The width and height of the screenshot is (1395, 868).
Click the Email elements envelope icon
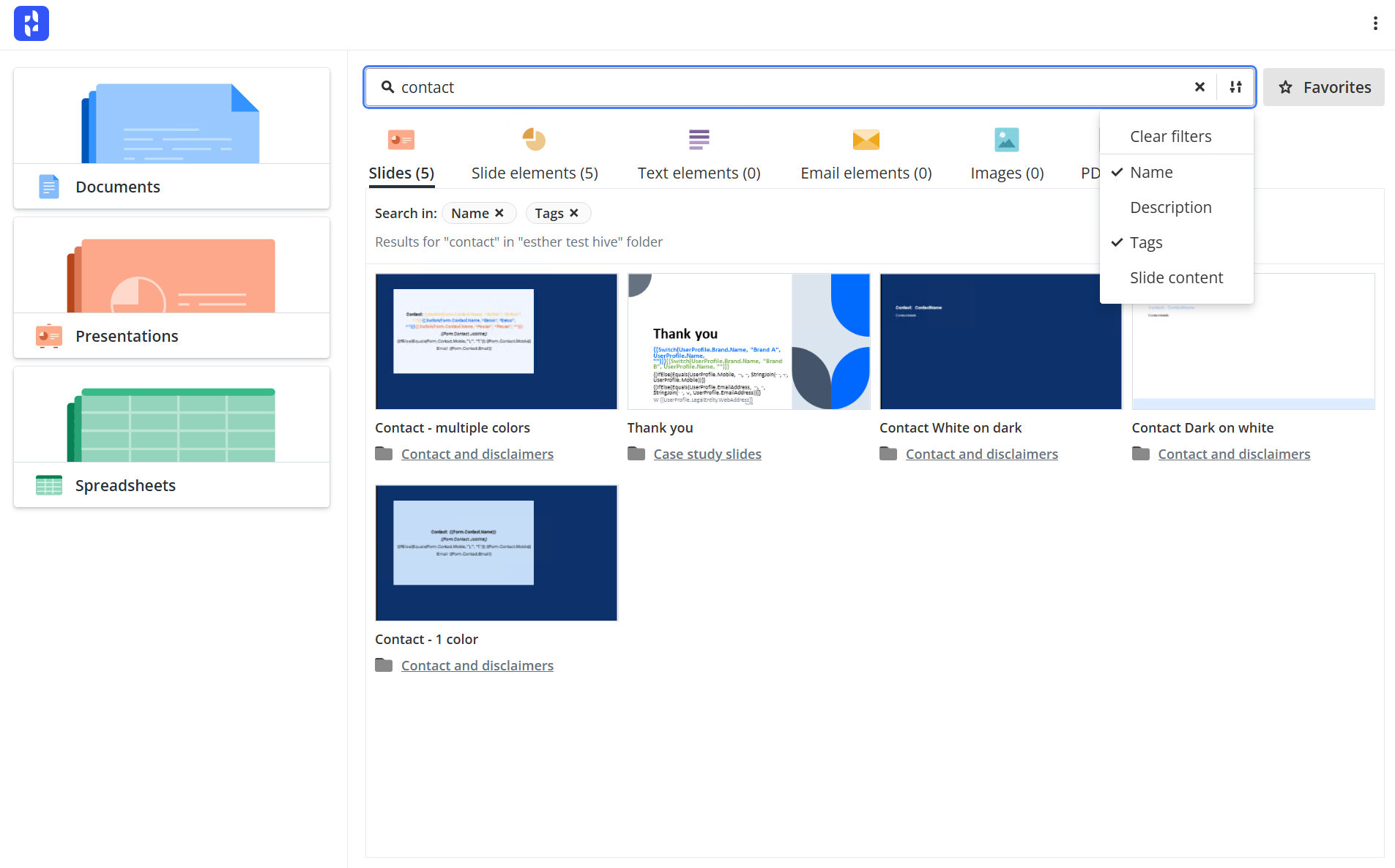coord(866,139)
